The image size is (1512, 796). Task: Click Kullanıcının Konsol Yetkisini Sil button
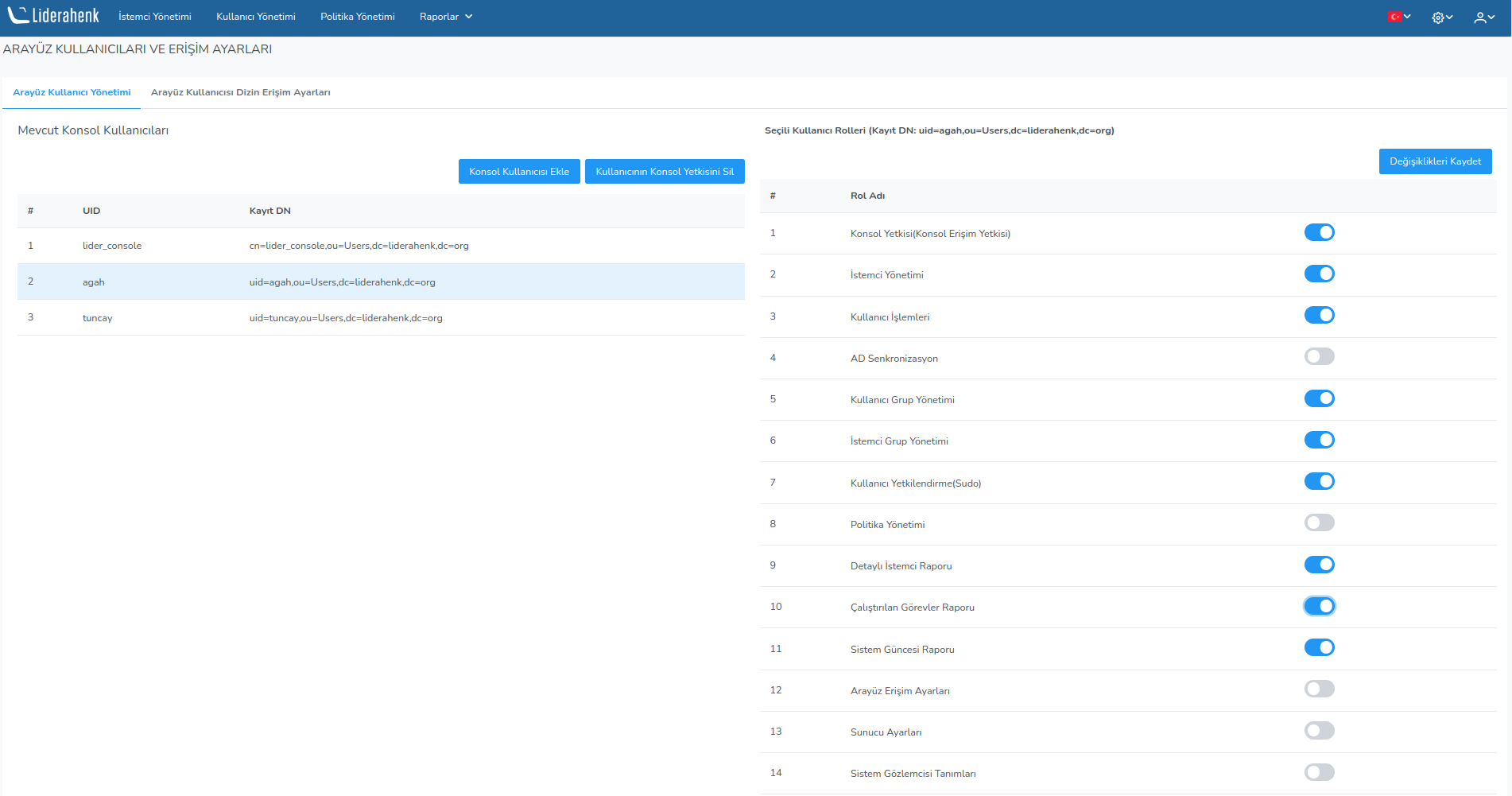(665, 171)
